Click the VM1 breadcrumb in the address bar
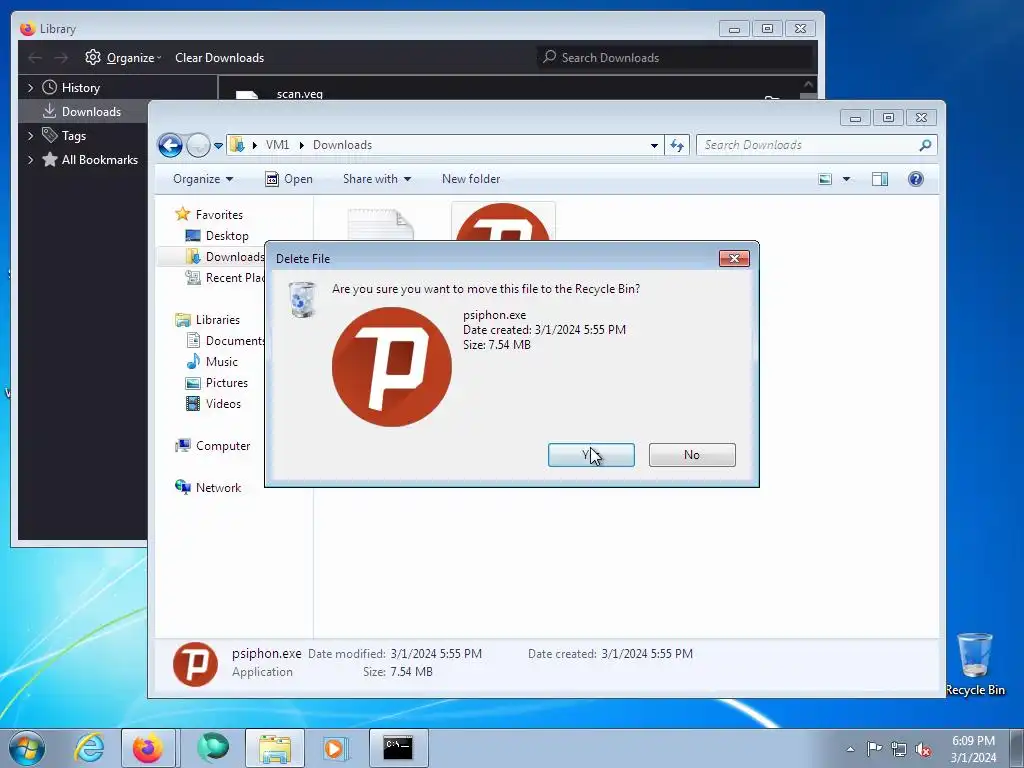 [x=277, y=145]
